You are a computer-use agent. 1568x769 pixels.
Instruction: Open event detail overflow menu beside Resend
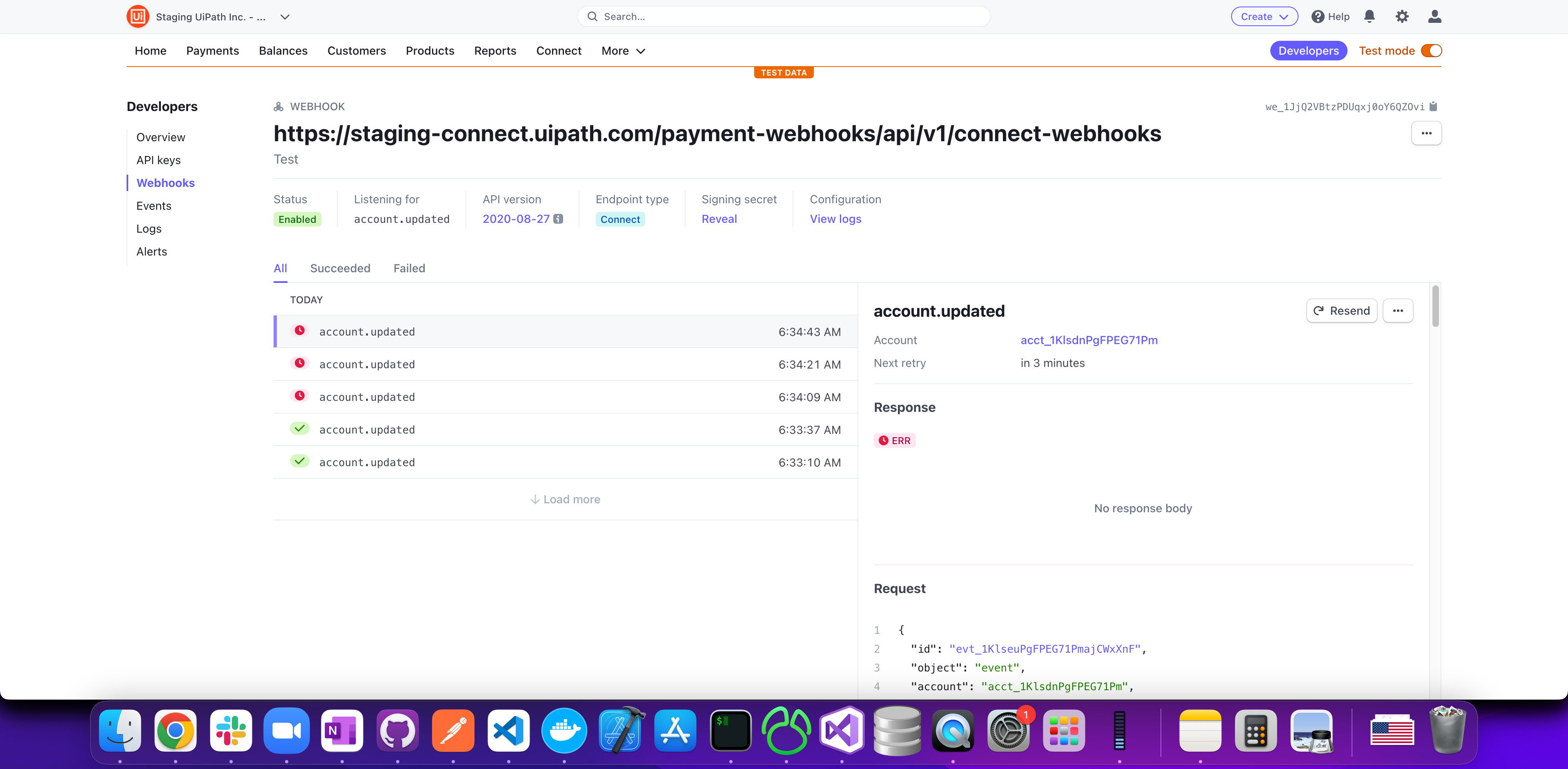tap(1398, 311)
